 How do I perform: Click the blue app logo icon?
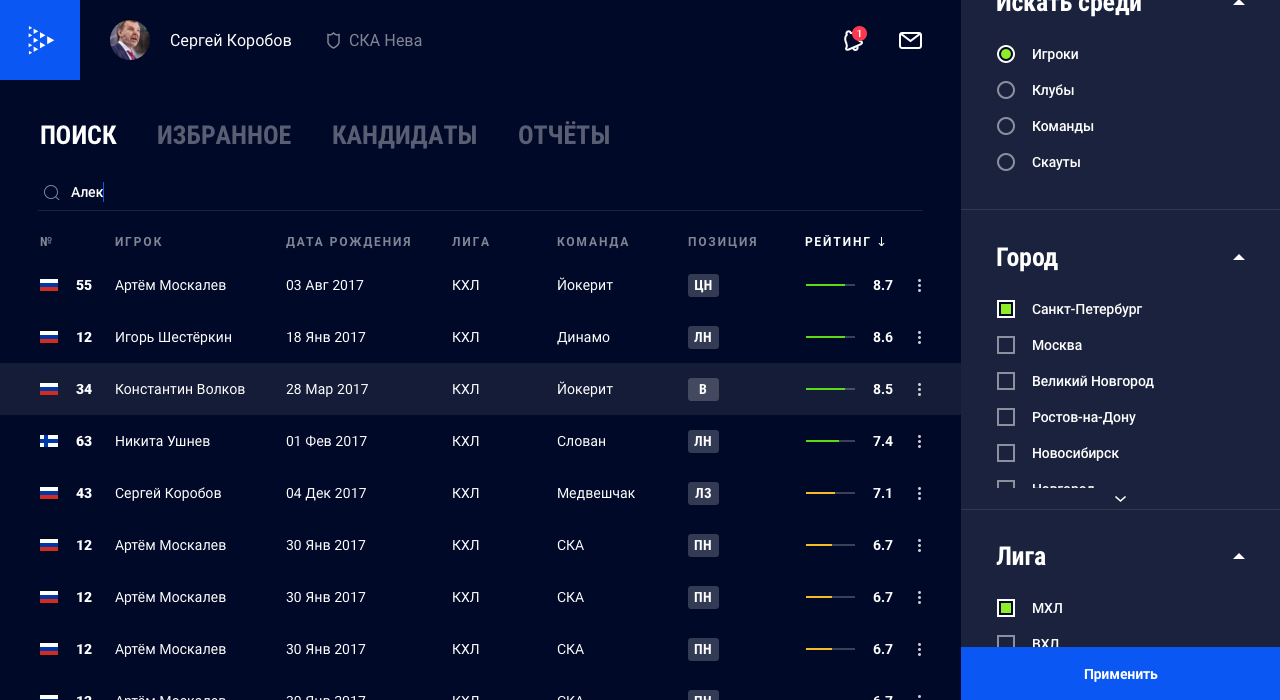point(40,40)
